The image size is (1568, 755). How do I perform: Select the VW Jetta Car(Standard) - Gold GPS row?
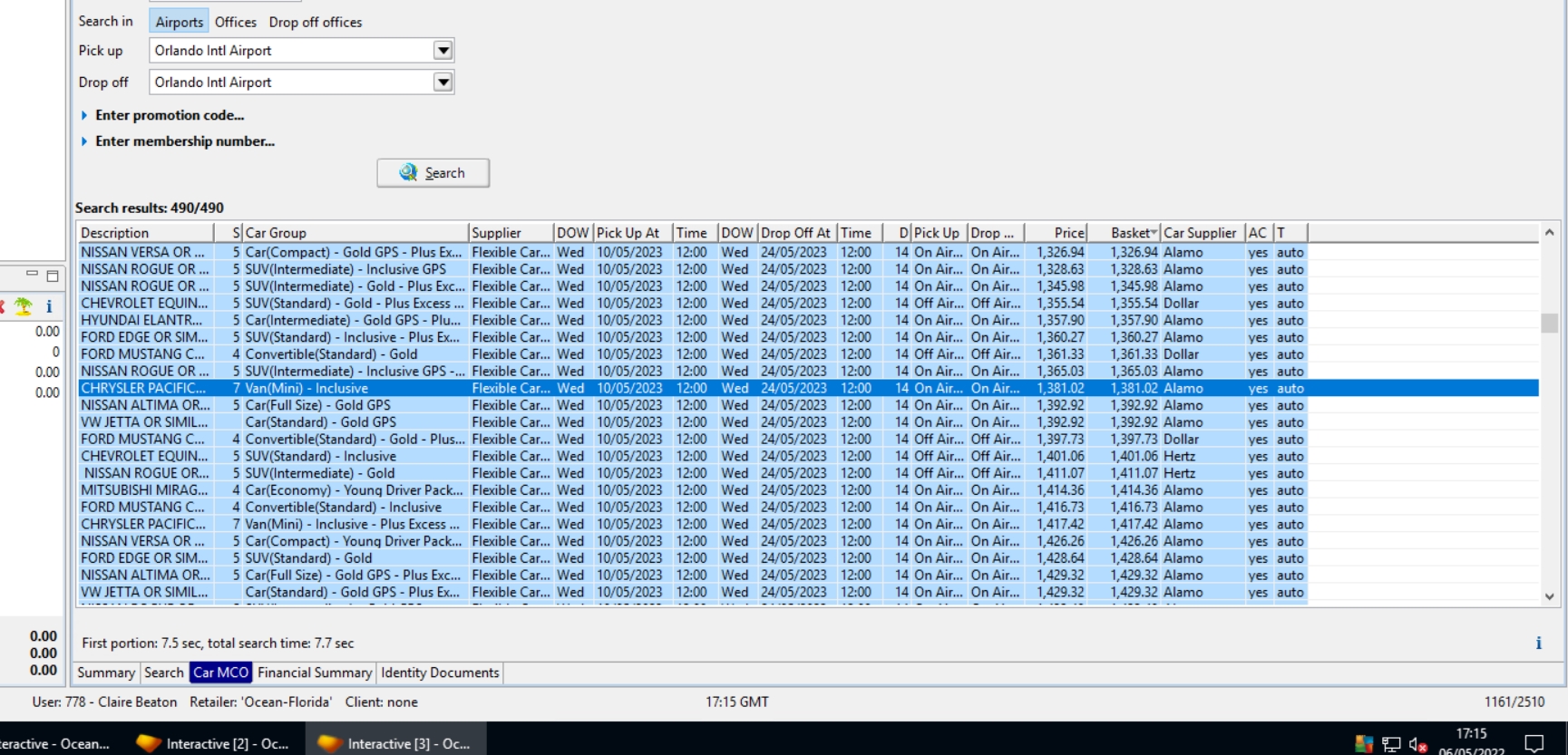[808, 422]
